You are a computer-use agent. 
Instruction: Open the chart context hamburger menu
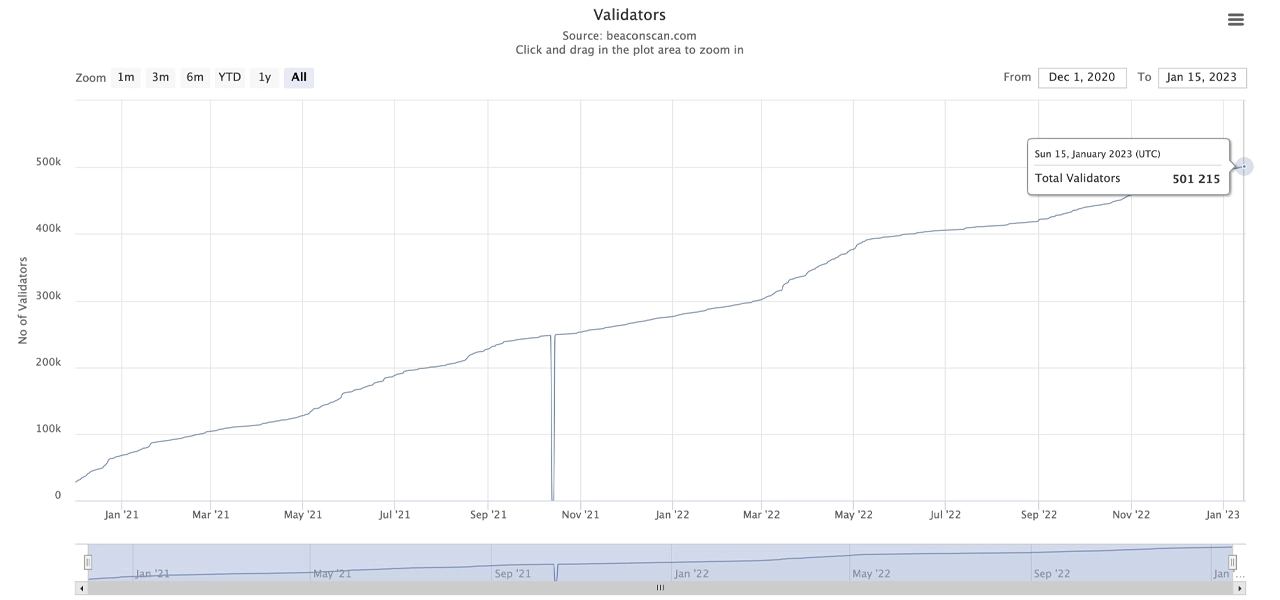(x=1235, y=19)
